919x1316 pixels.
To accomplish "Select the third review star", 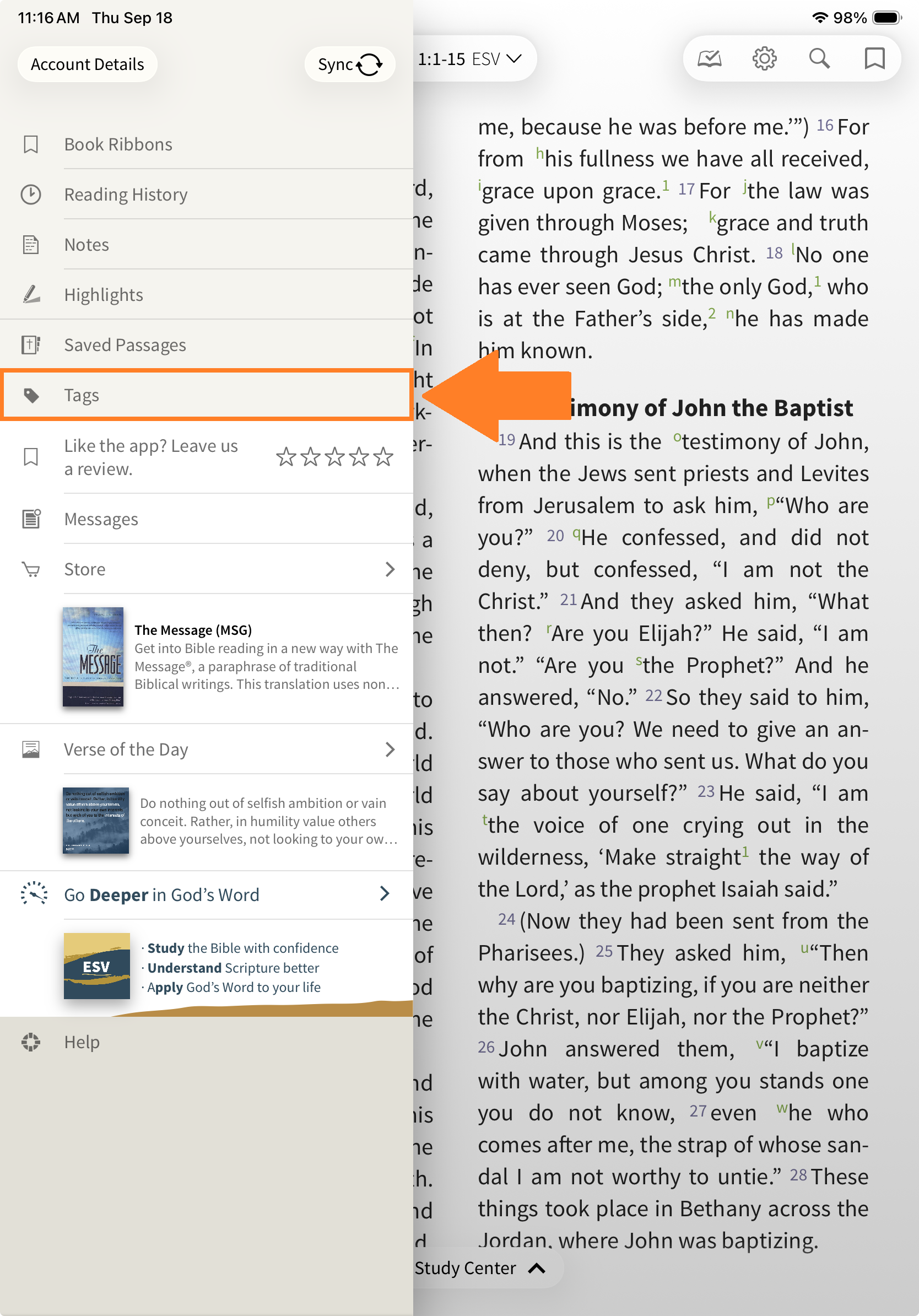I will tap(334, 457).
